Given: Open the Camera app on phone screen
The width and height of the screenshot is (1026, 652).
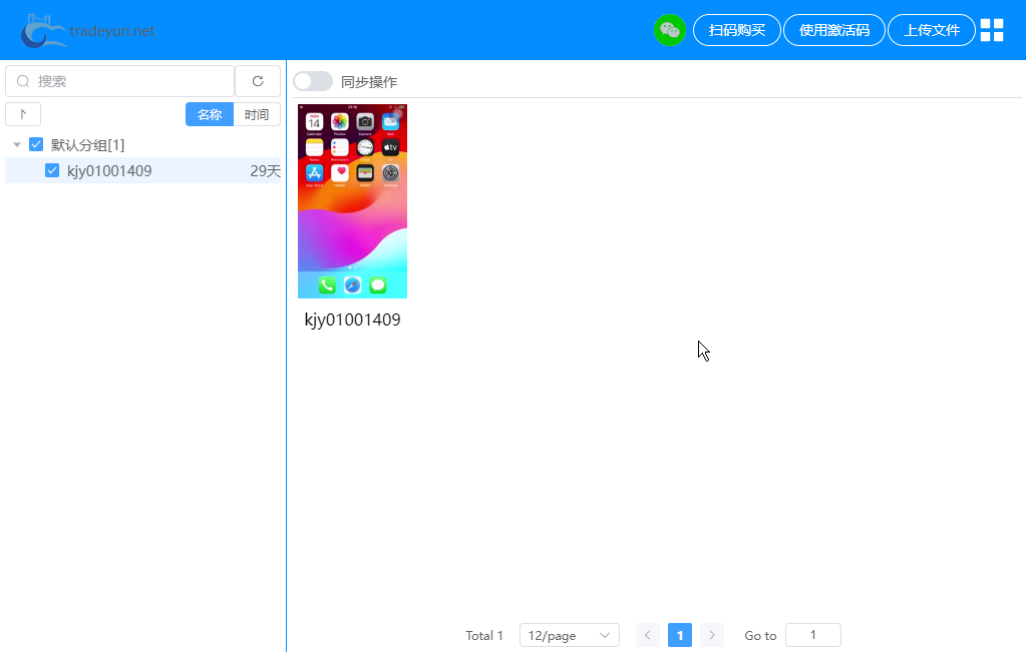Looking at the screenshot, I should pyautogui.click(x=365, y=121).
